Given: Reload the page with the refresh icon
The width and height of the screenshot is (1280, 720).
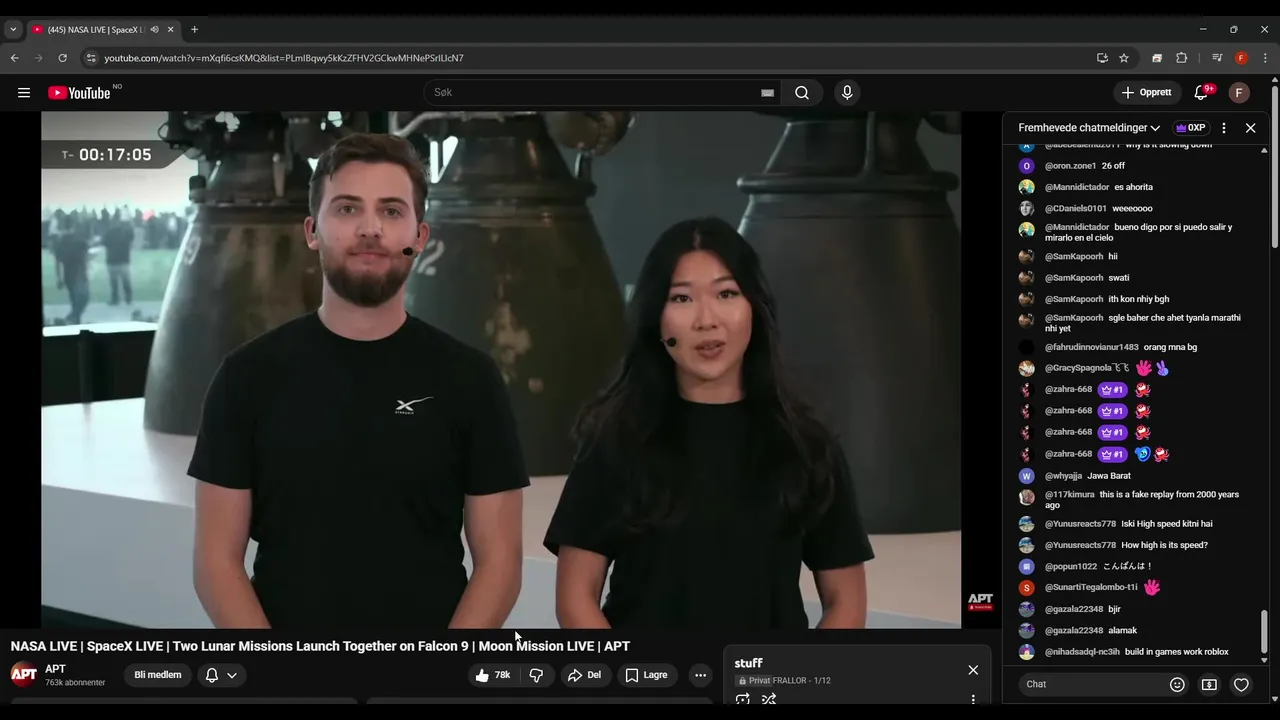Looking at the screenshot, I should pyautogui.click(x=62, y=58).
